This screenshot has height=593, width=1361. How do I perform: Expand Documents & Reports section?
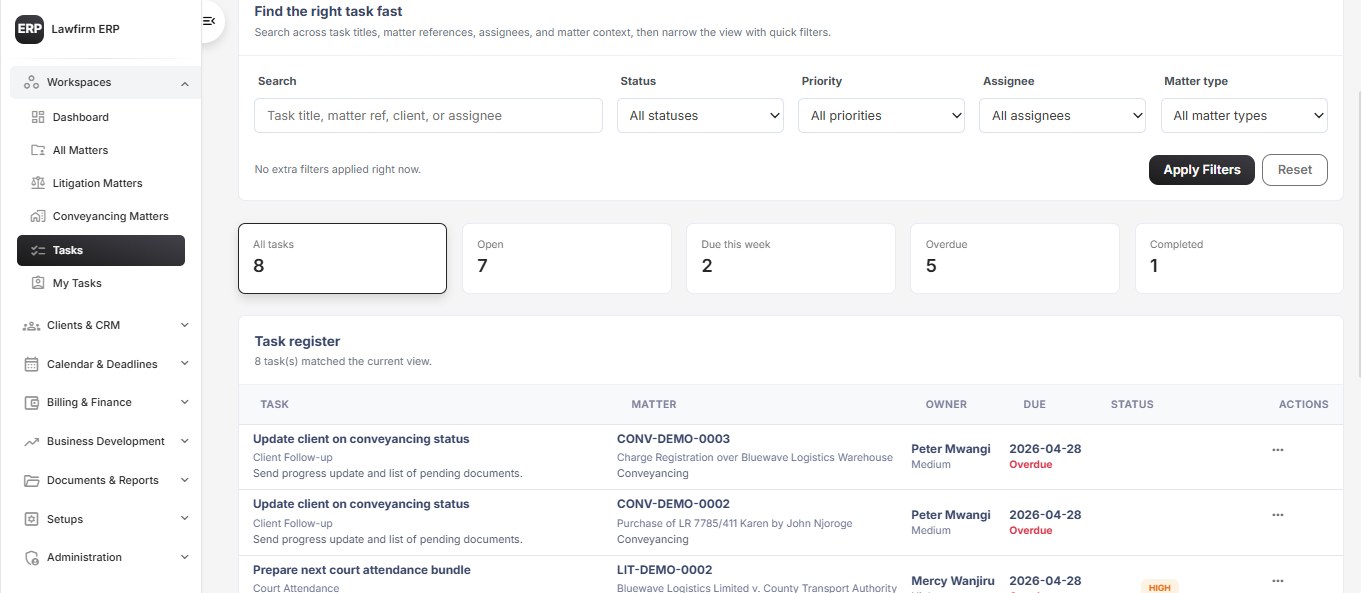pos(184,480)
